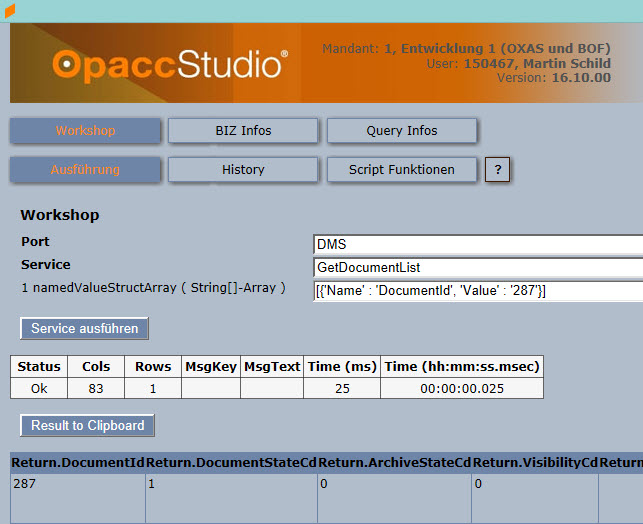
Task: Select the Time (ms) value 25
Action: click(342, 388)
